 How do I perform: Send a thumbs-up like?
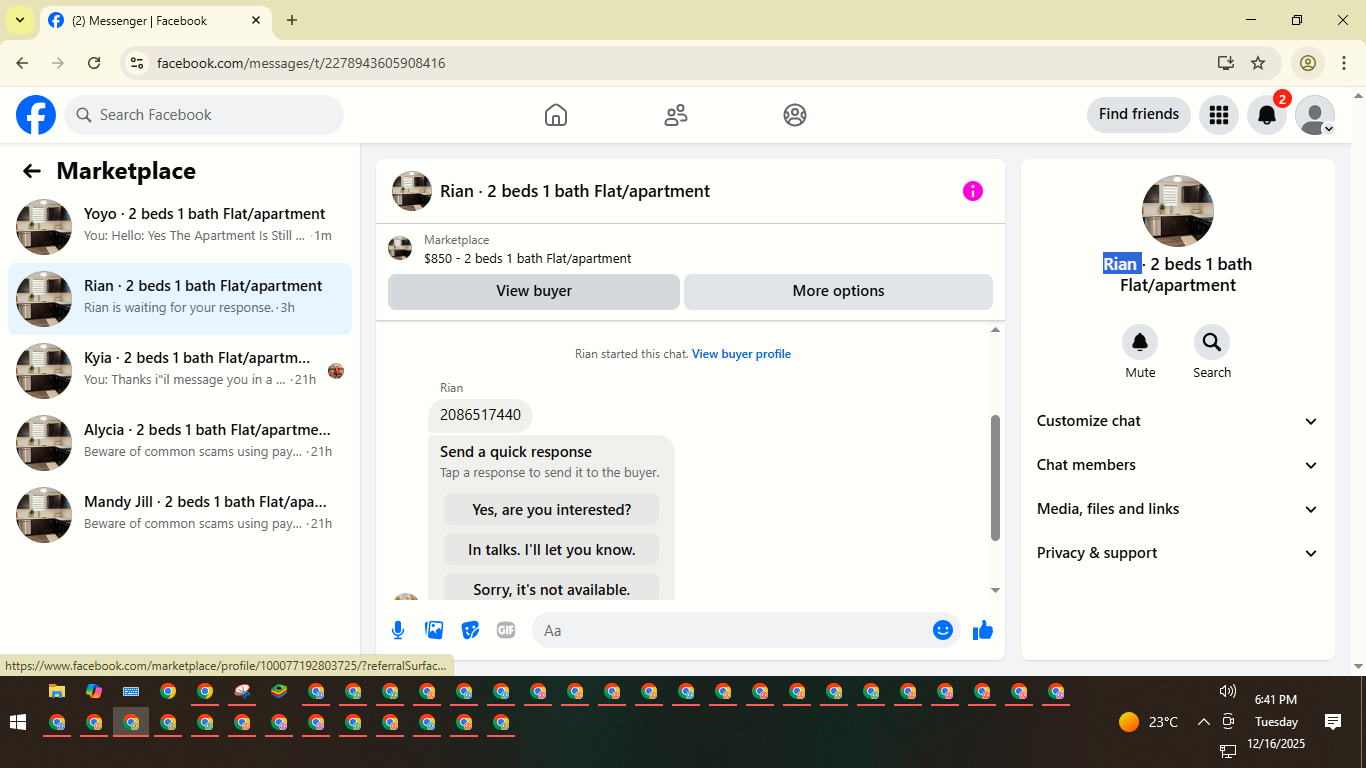[983, 630]
